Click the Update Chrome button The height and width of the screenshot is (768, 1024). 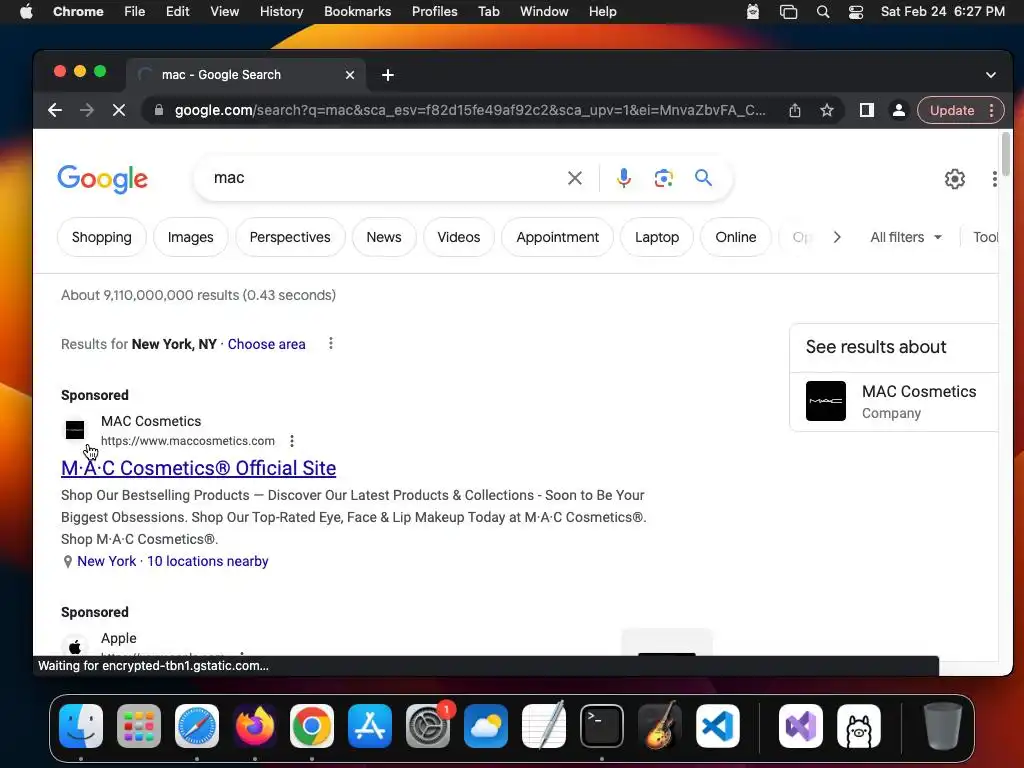point(952,110)
